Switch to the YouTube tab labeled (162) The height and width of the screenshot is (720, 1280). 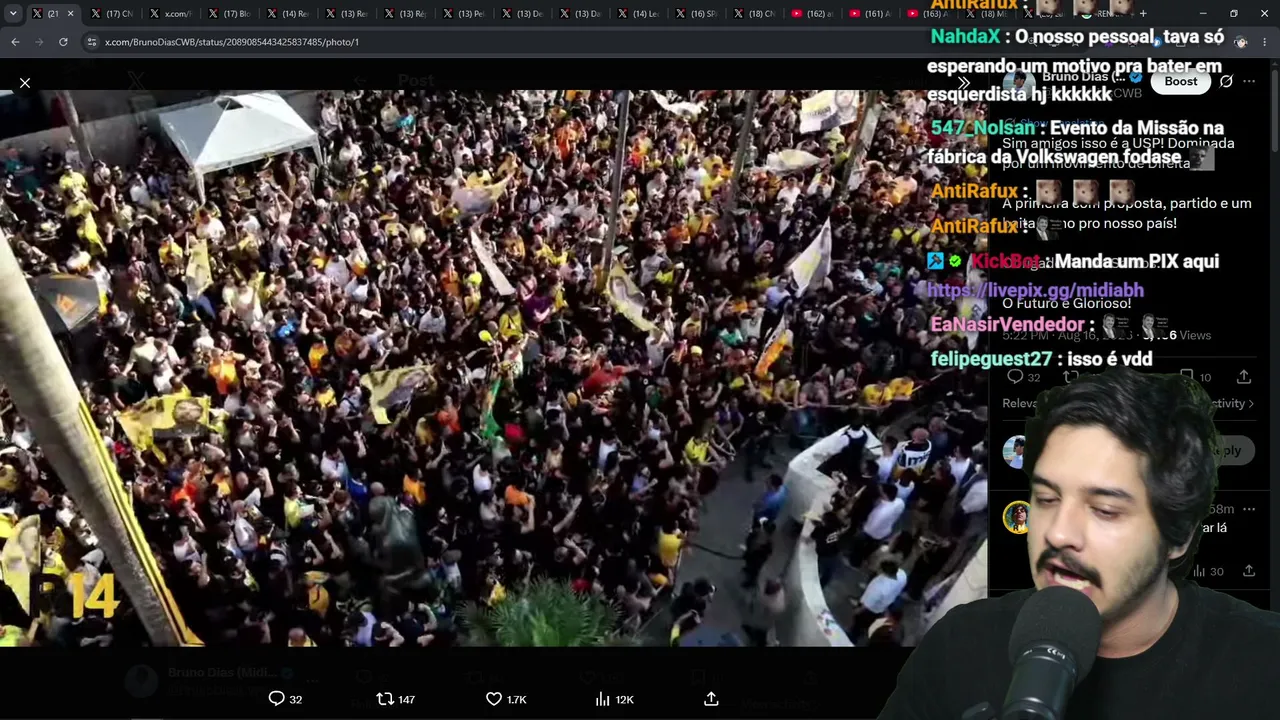[813, 14]
